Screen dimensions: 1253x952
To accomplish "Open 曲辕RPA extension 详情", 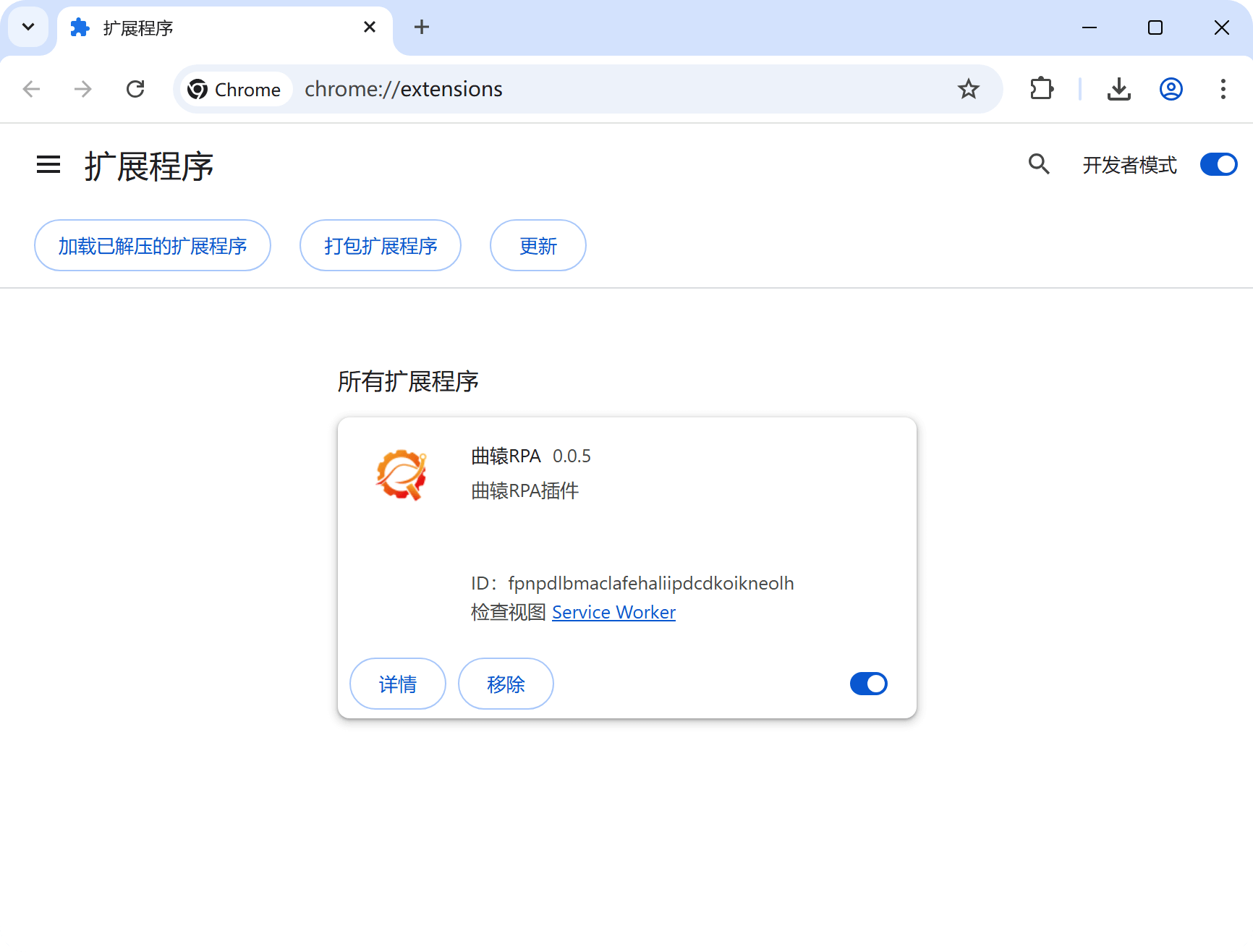I will point(397,683).
